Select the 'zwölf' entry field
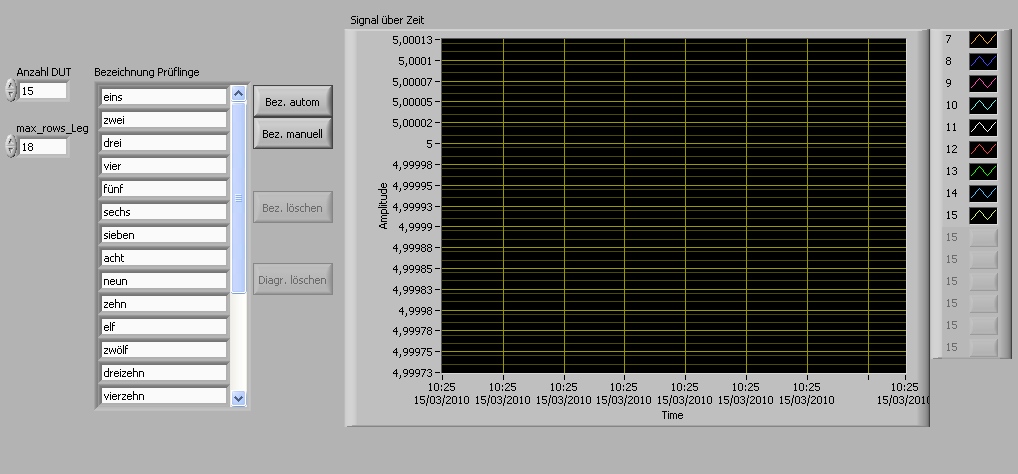Viewport: 1018px width, 474px height. [x=163, y=350]
